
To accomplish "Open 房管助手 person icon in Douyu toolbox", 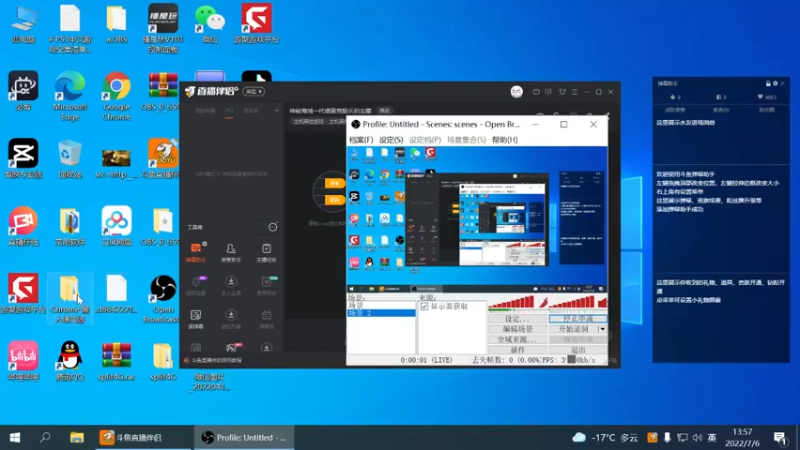I will [x=231, y=252].
